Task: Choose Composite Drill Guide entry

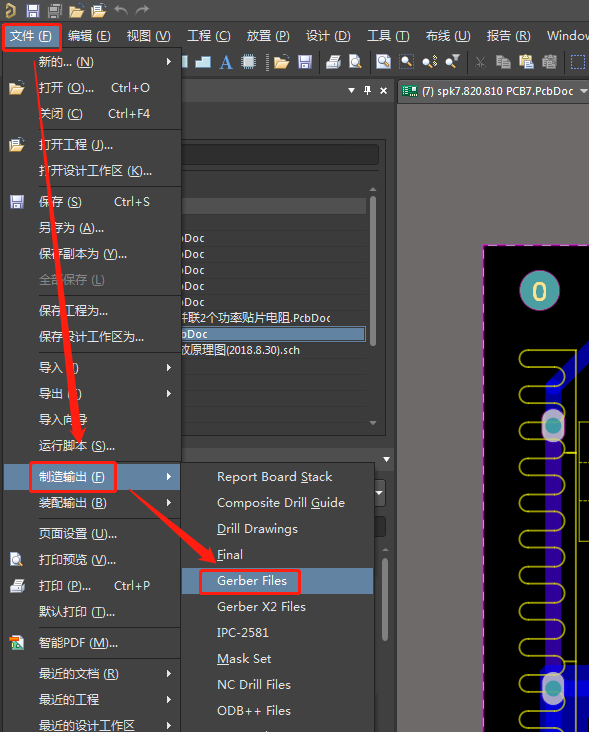Action: pos(277,503)
